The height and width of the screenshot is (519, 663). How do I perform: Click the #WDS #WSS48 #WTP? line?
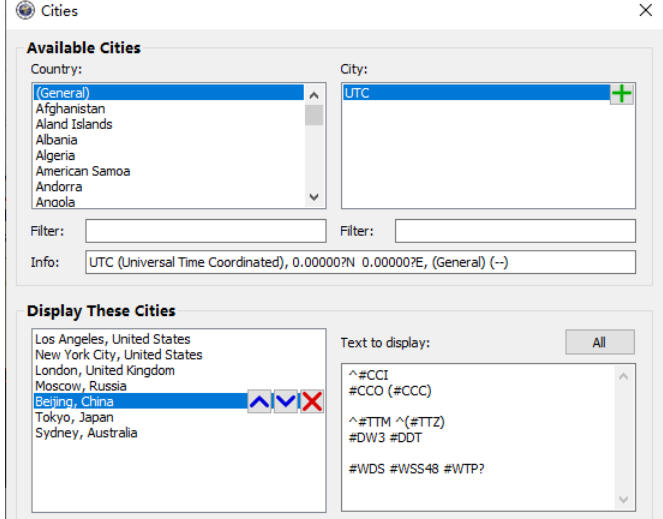click(416, 469)
